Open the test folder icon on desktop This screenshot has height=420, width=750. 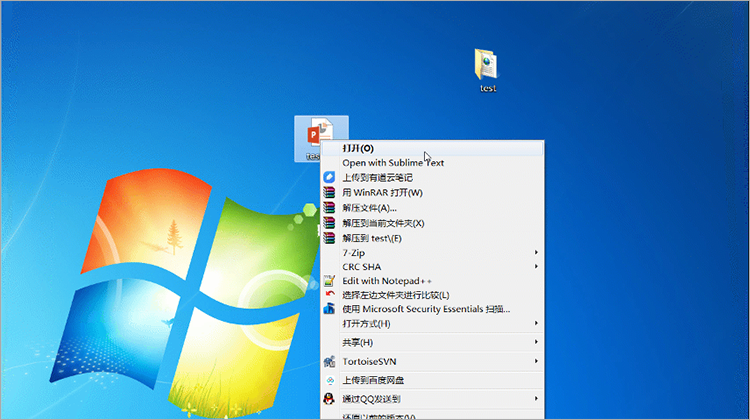tap(486, 64)
